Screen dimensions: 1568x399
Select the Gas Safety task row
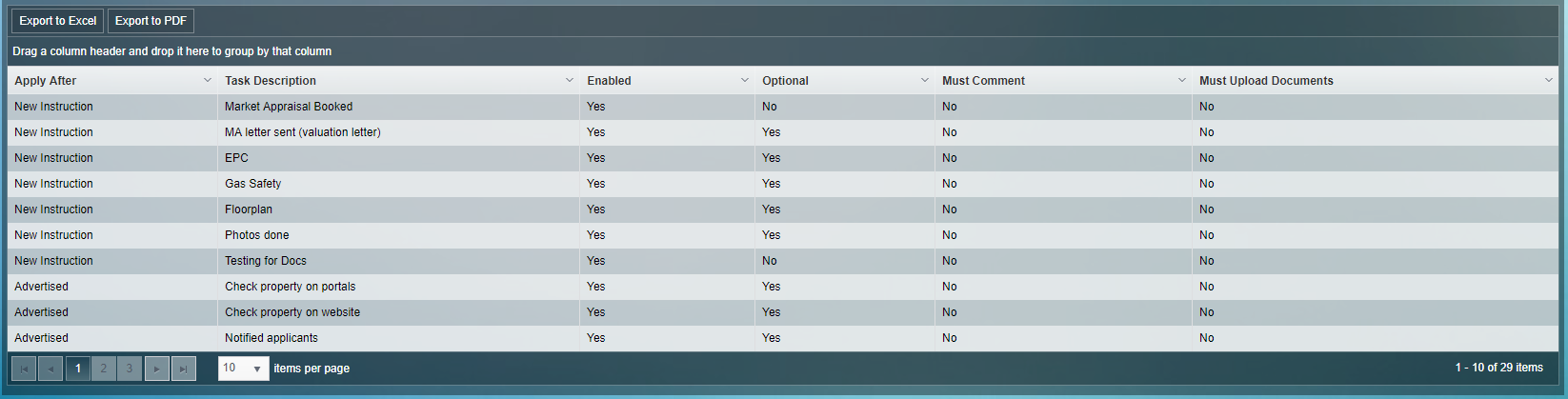pyautogui.click(x=252, y=184)
